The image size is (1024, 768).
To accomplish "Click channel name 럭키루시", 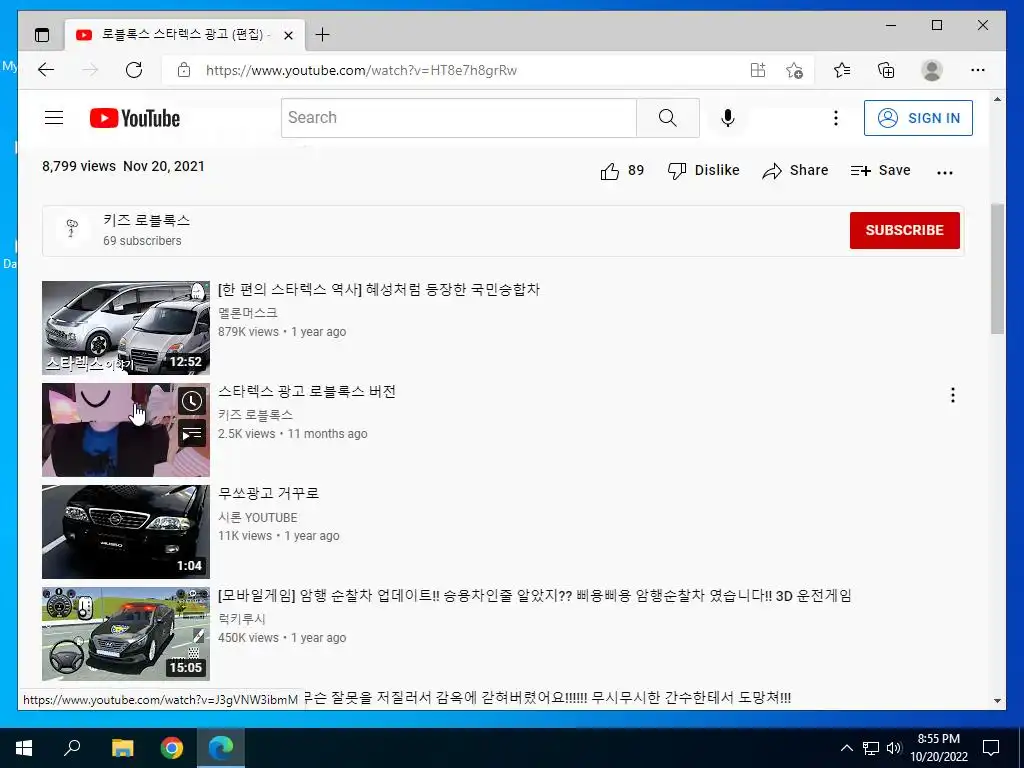I will tap(242, 619).
